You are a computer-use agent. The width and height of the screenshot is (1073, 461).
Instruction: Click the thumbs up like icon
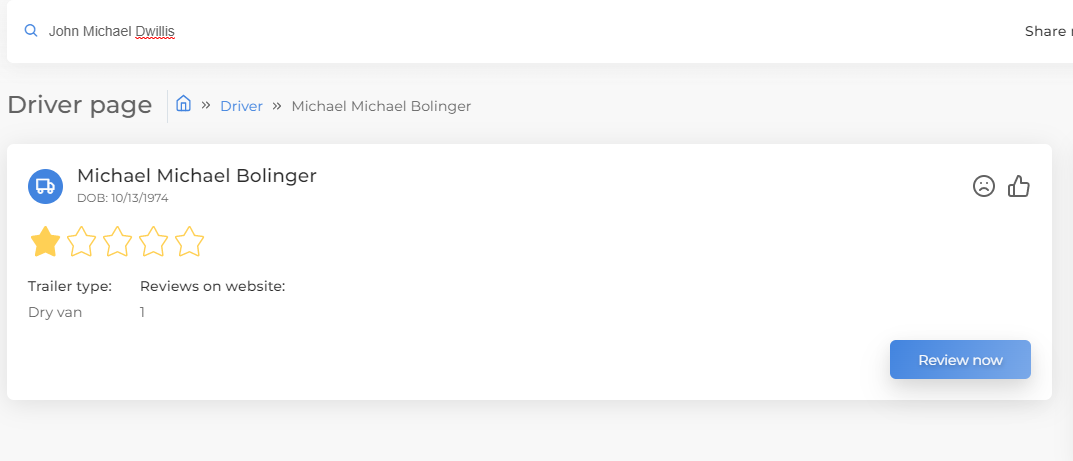tap(1019, 186)
